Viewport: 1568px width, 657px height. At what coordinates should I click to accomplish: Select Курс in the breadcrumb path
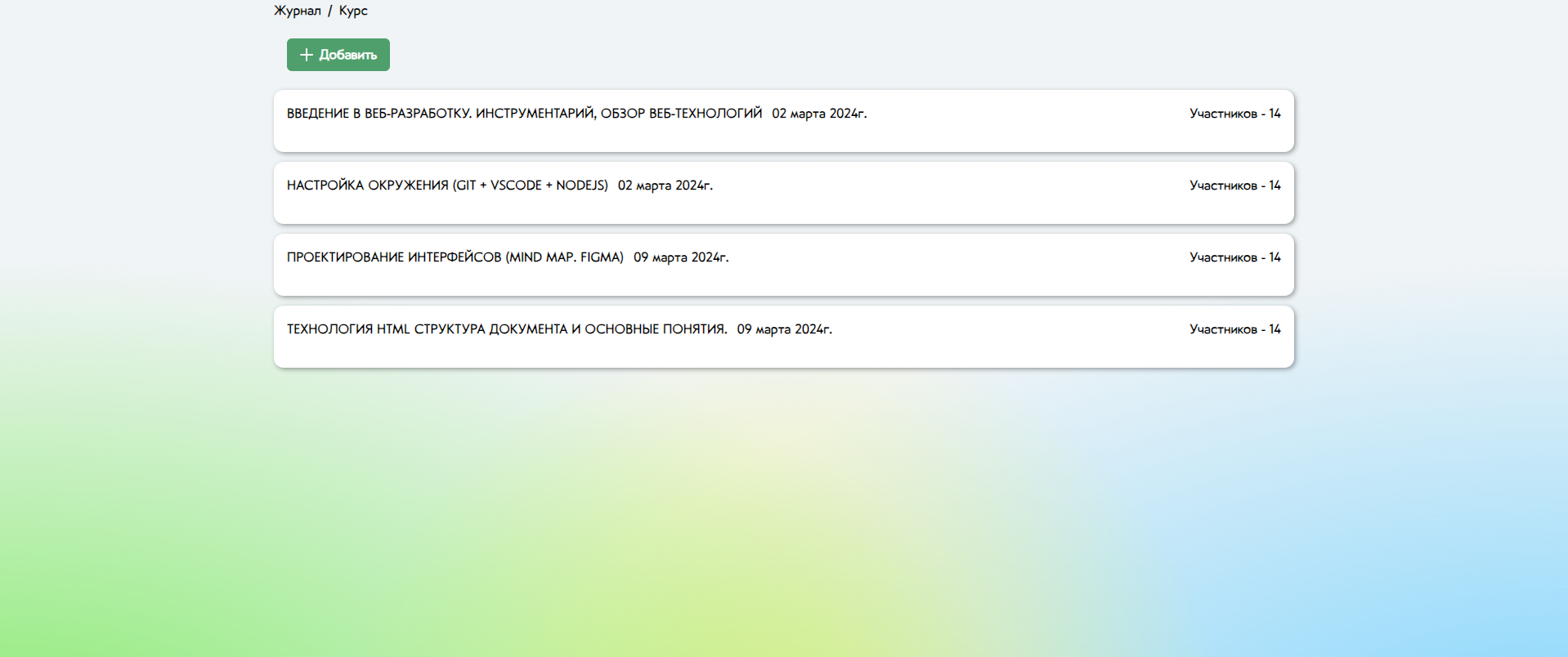(353, 11)
